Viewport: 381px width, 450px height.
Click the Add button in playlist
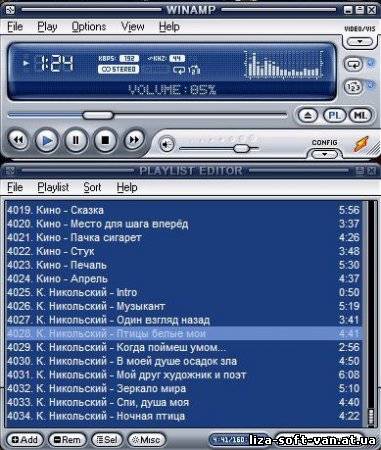[25, 440]
